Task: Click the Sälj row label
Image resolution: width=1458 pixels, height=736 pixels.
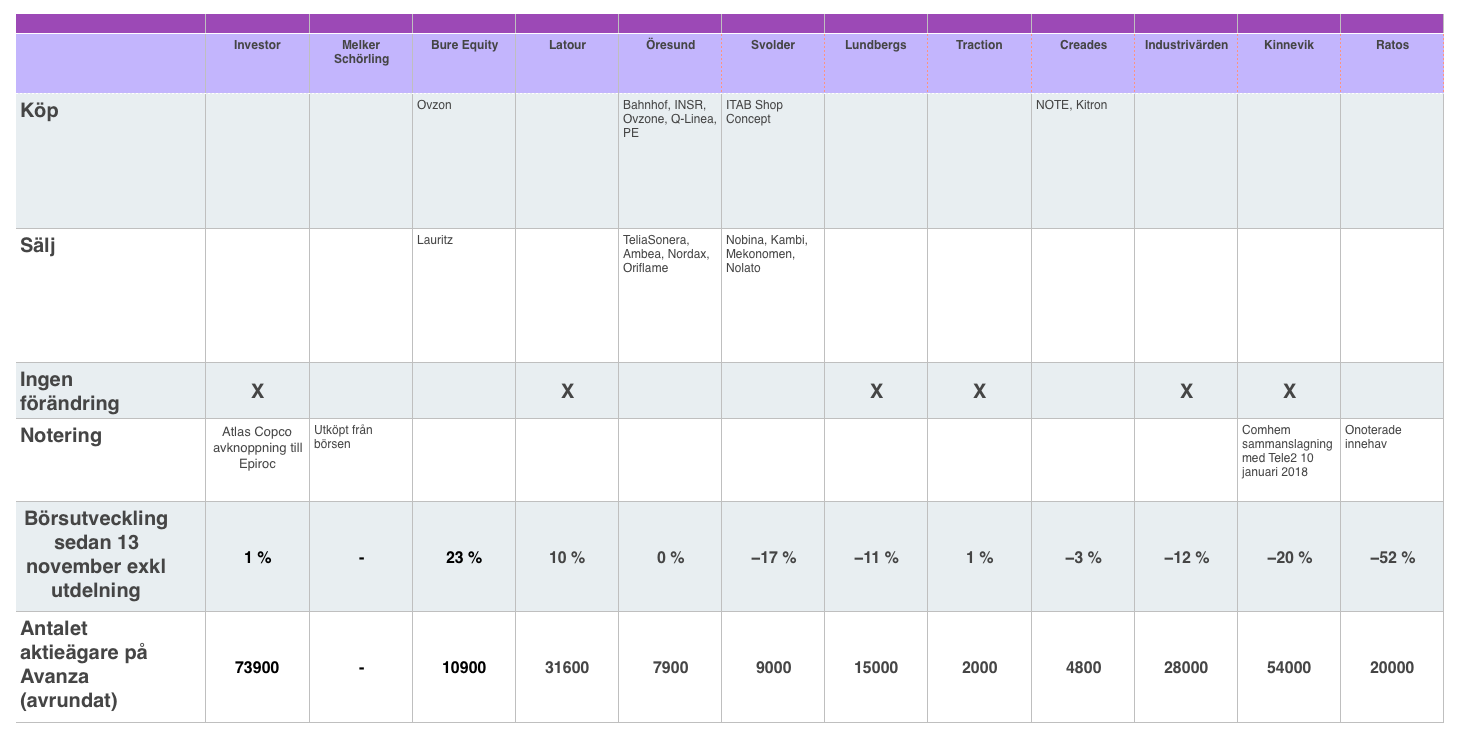Action: tap(38, 244)
